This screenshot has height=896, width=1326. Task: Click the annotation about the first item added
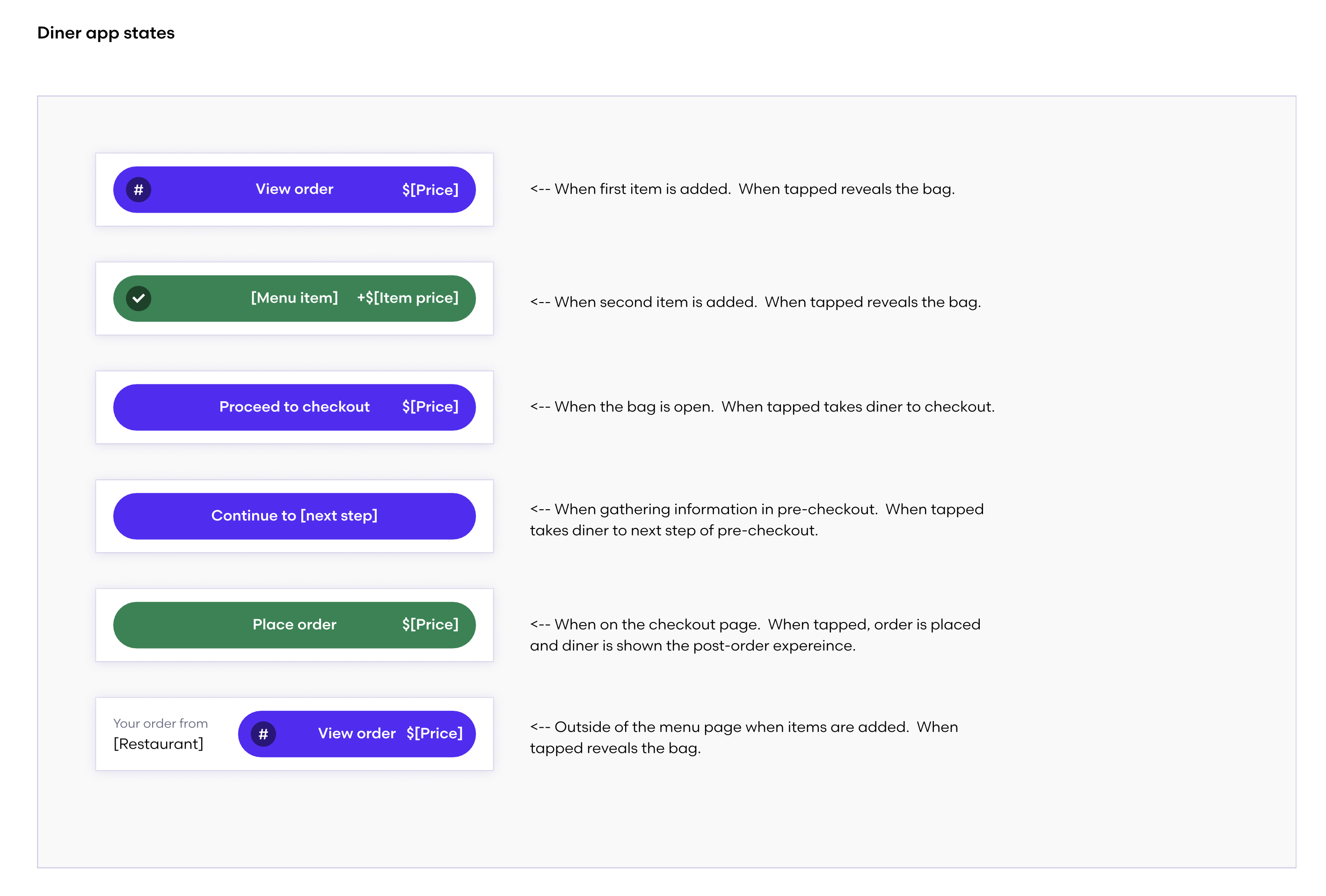742,189
